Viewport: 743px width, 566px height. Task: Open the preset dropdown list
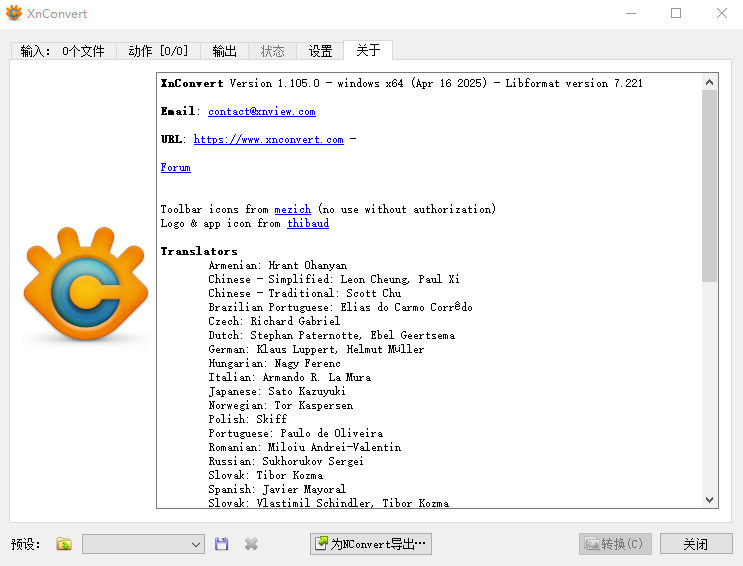[196, 544]
